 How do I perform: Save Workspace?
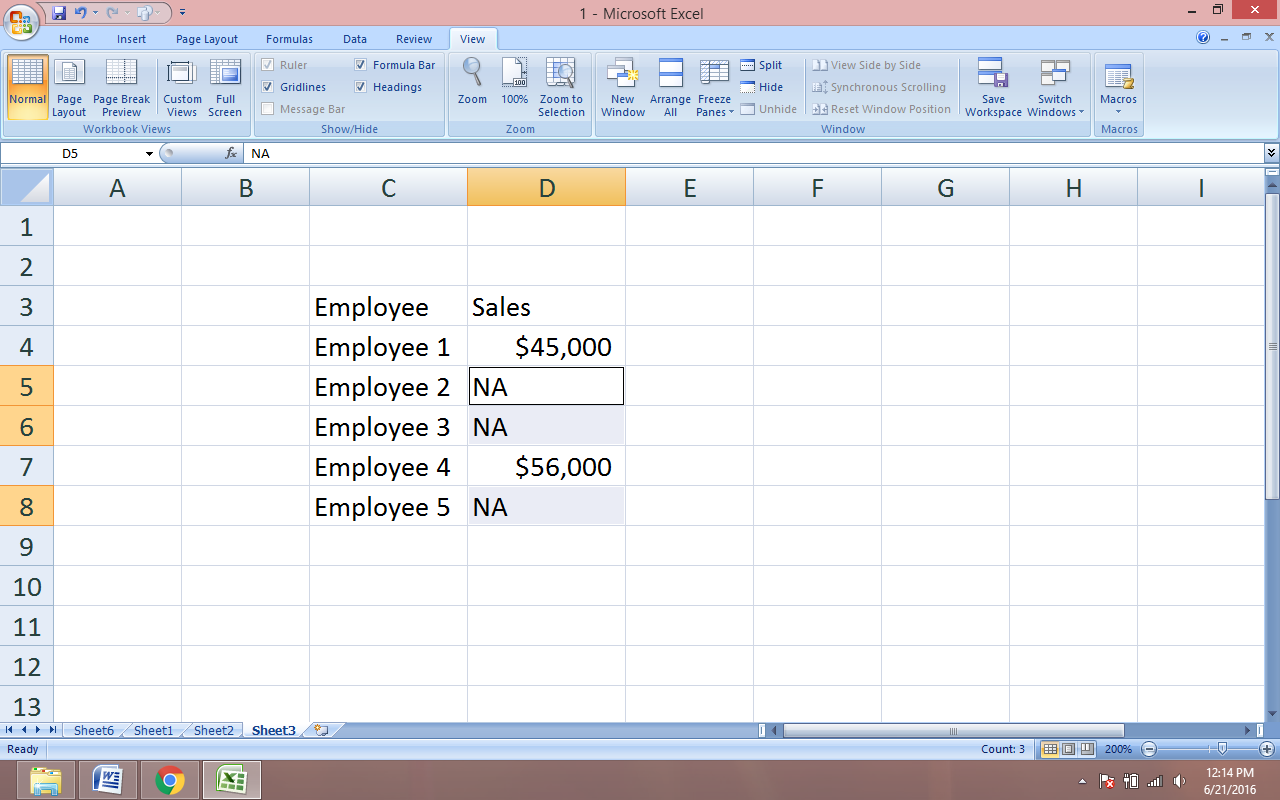point(993,87)
